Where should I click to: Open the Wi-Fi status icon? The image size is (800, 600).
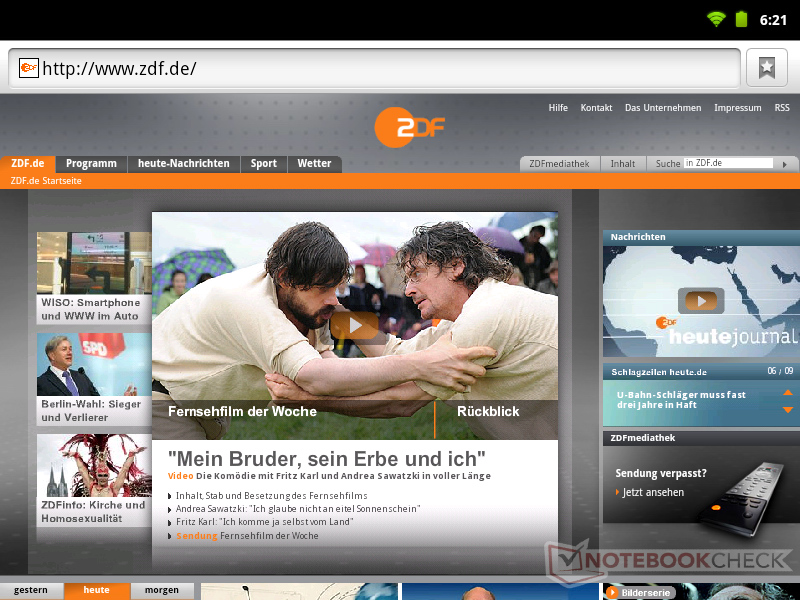tap(716, 19)
